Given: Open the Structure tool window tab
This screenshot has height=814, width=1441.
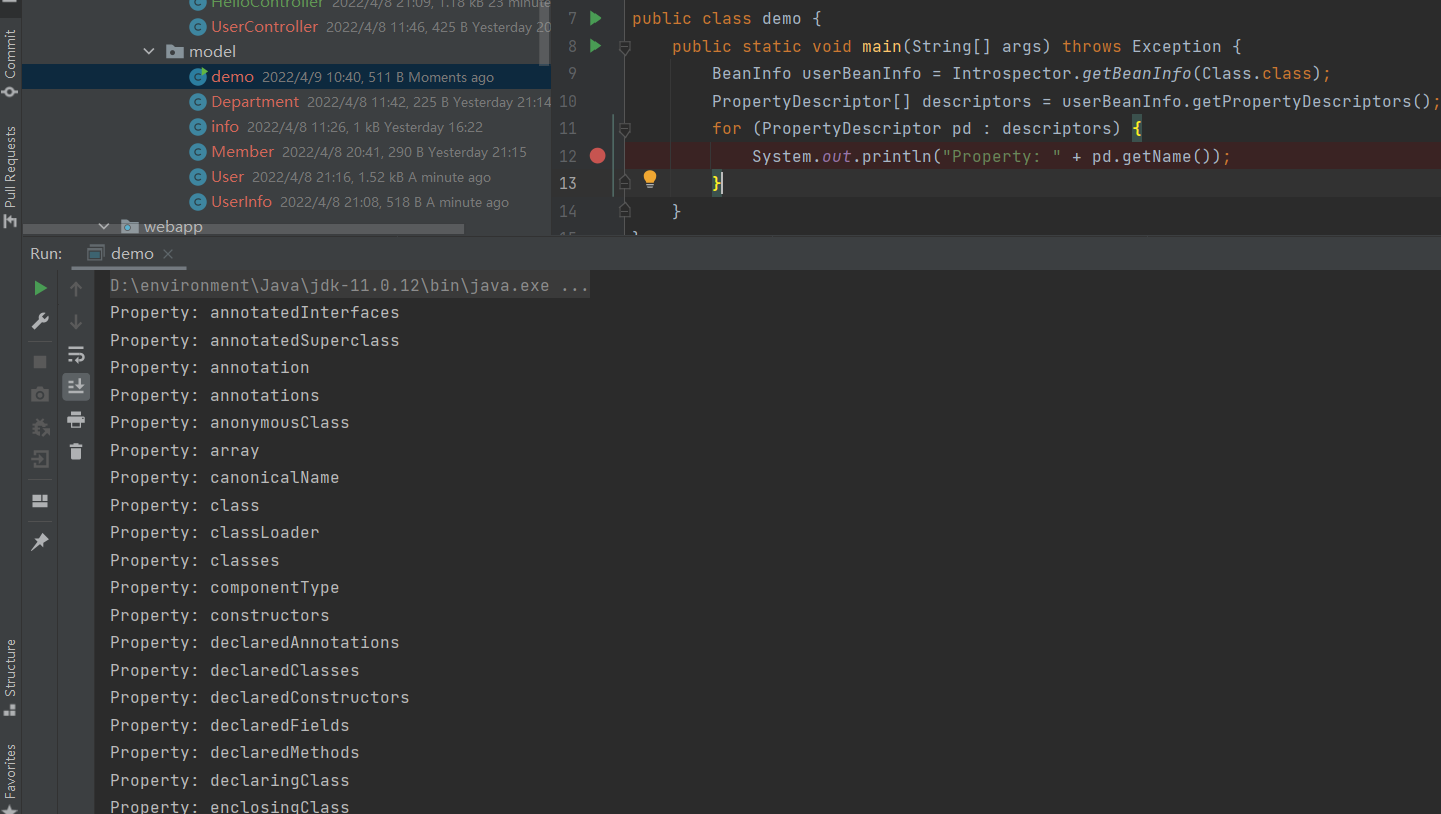Looking at the screenshot, I should pos(10,675).
